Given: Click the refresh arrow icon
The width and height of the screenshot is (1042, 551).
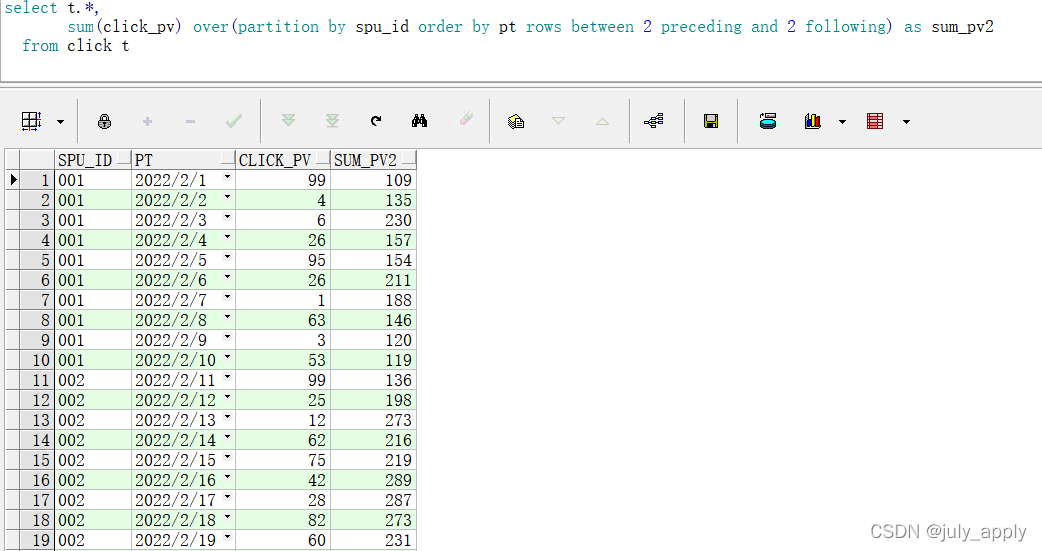Looking at the screenshot, I should tap(376, 121).
